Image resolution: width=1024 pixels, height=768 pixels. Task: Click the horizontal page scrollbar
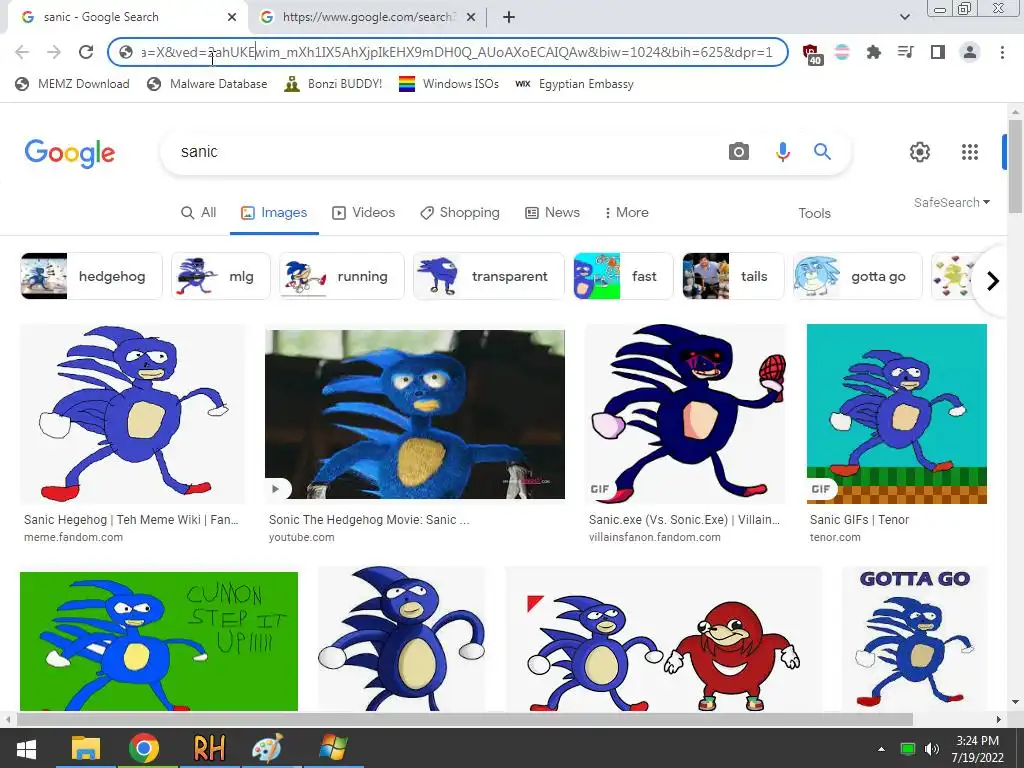click(465, 719)
